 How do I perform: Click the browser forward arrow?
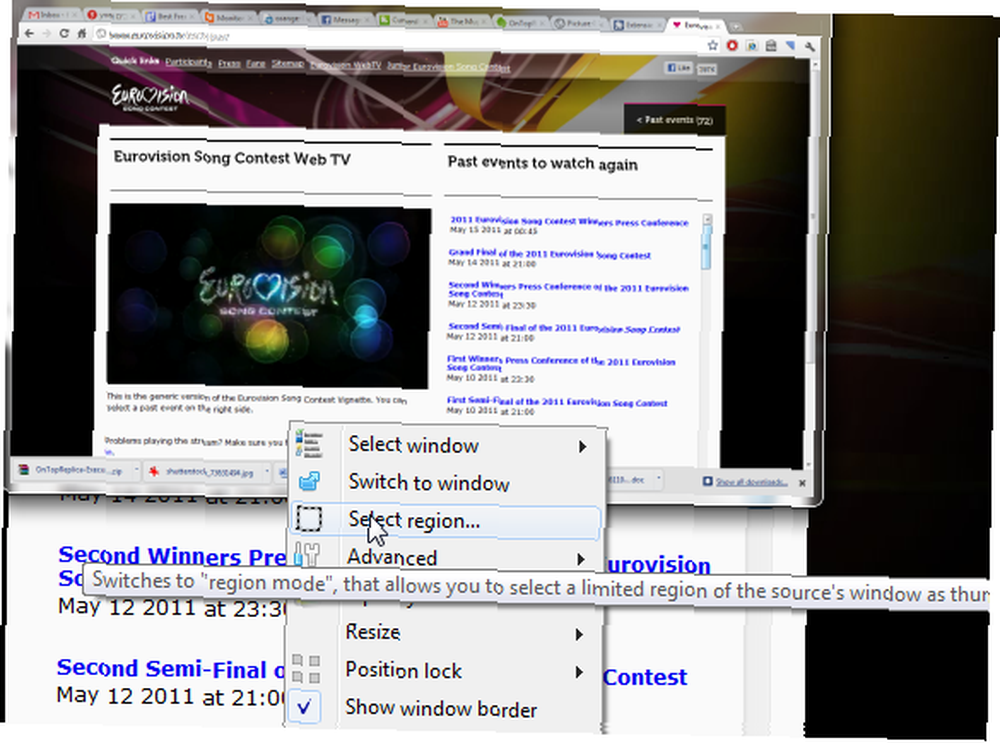pyautogui.click(x=47, y=33)
